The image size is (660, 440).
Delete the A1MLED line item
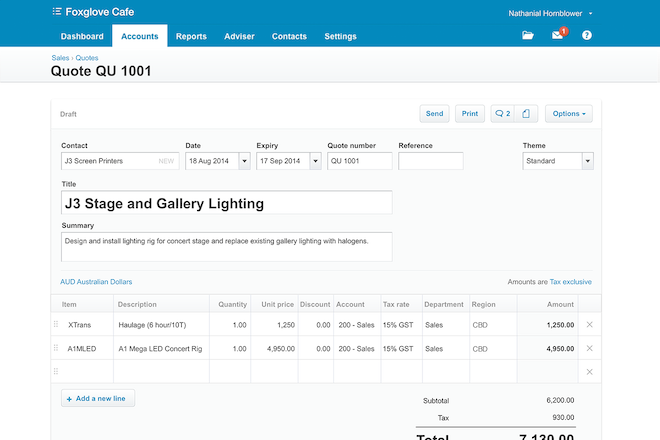[x=589, y=349]
